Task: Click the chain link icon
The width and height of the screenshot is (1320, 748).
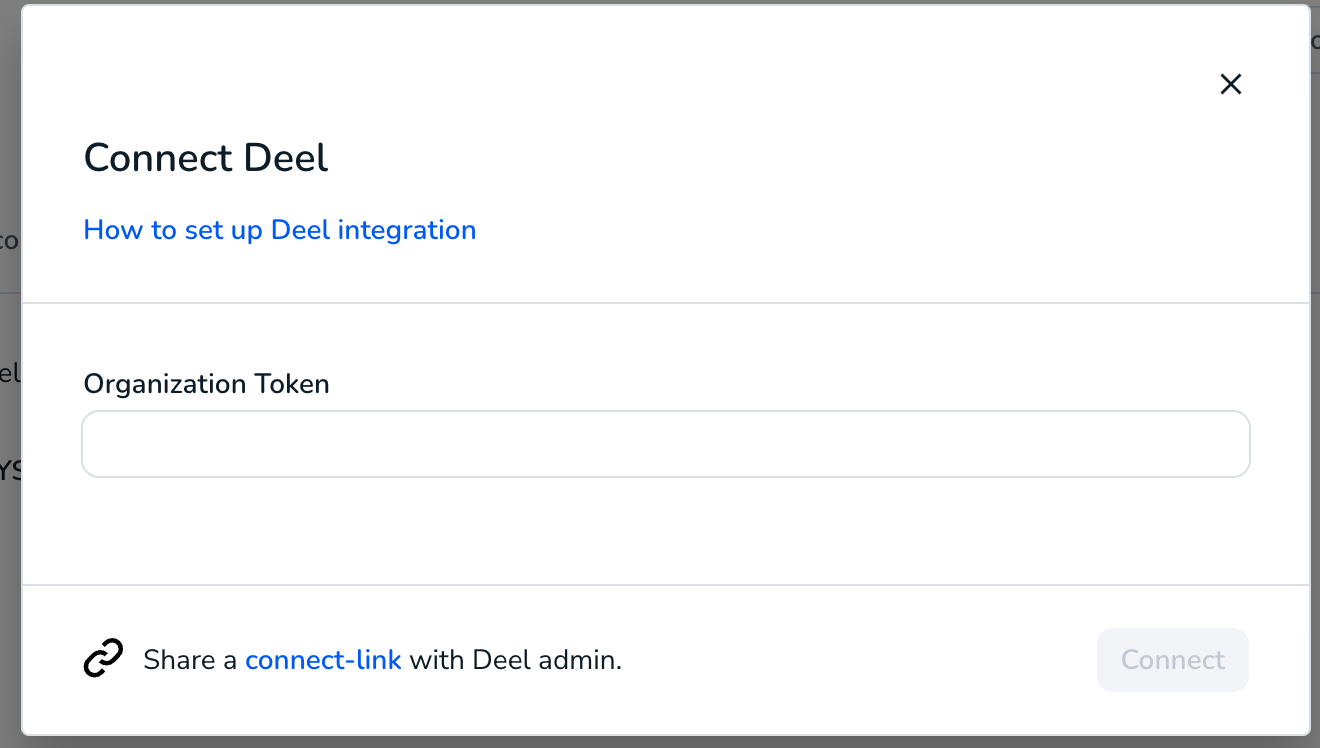Action: (x=103, y=659)
